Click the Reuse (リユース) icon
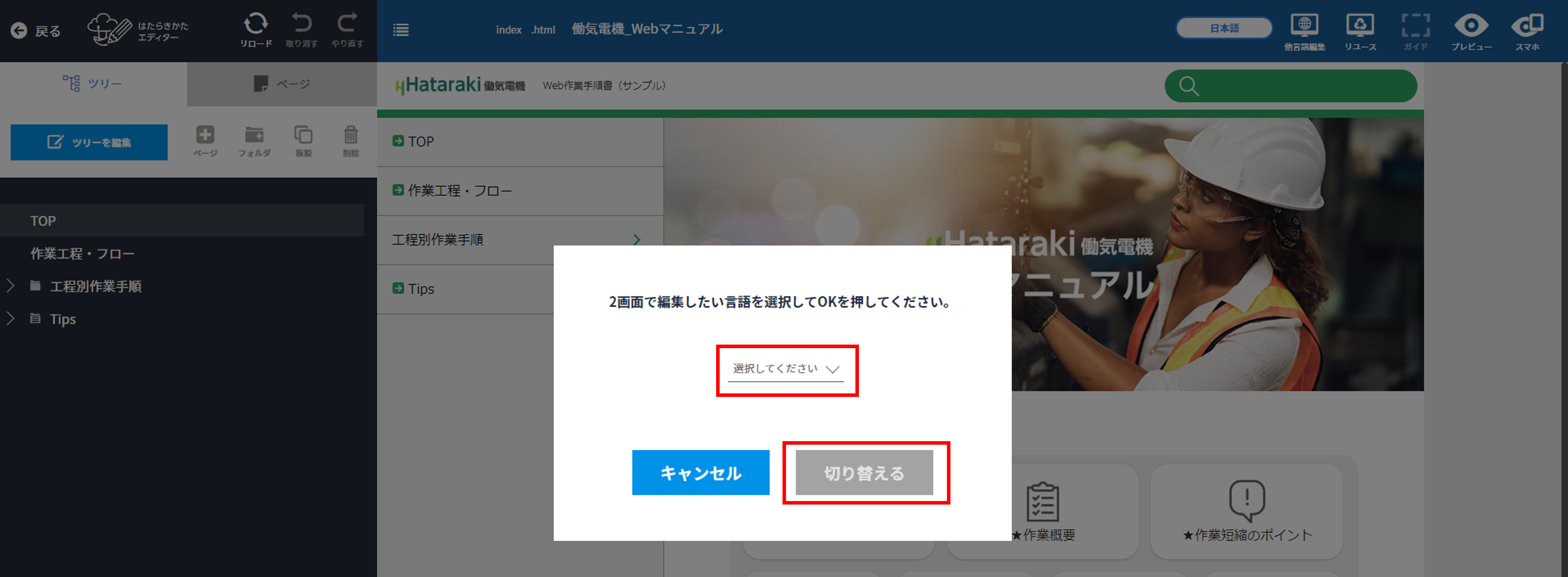 (x=1360, y=26)
